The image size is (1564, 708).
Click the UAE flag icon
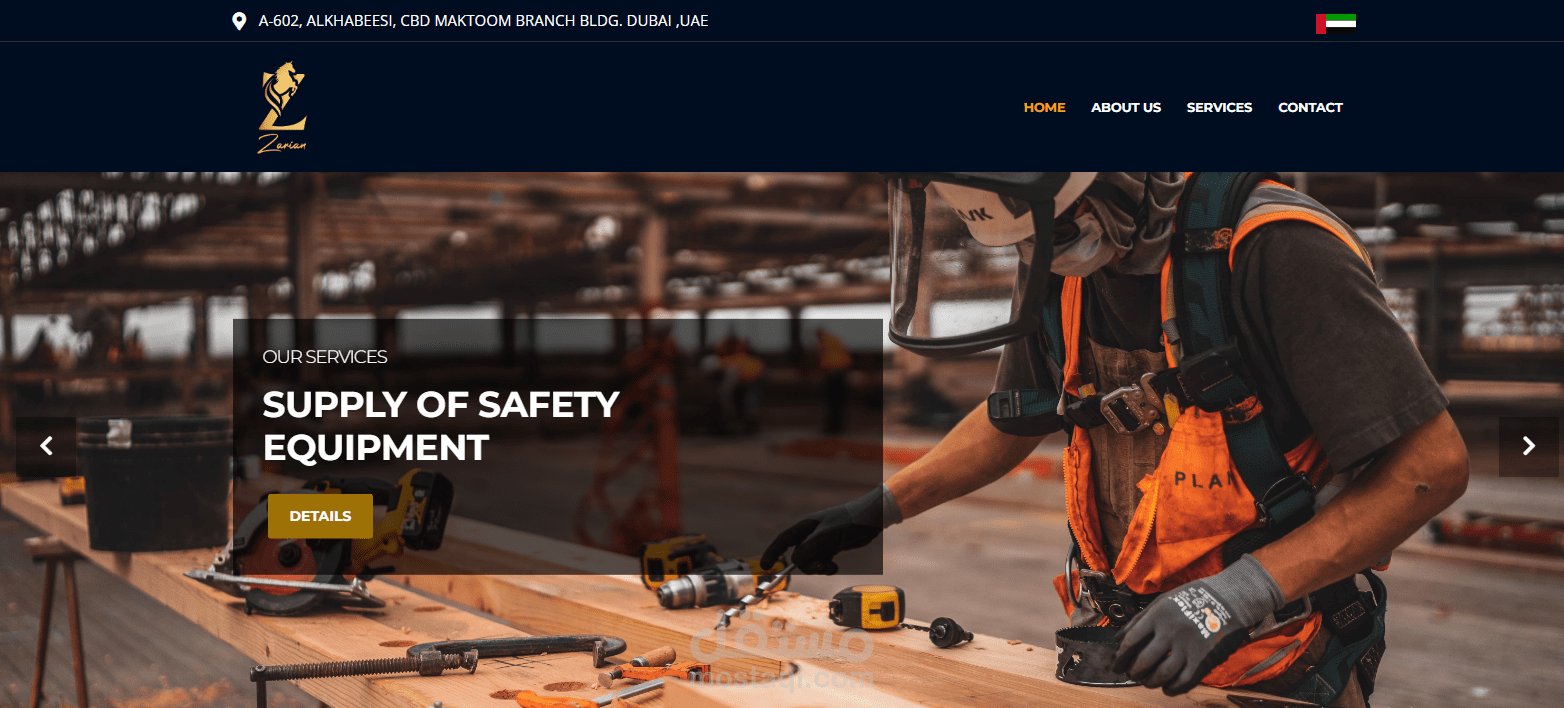pos(1335,24)
